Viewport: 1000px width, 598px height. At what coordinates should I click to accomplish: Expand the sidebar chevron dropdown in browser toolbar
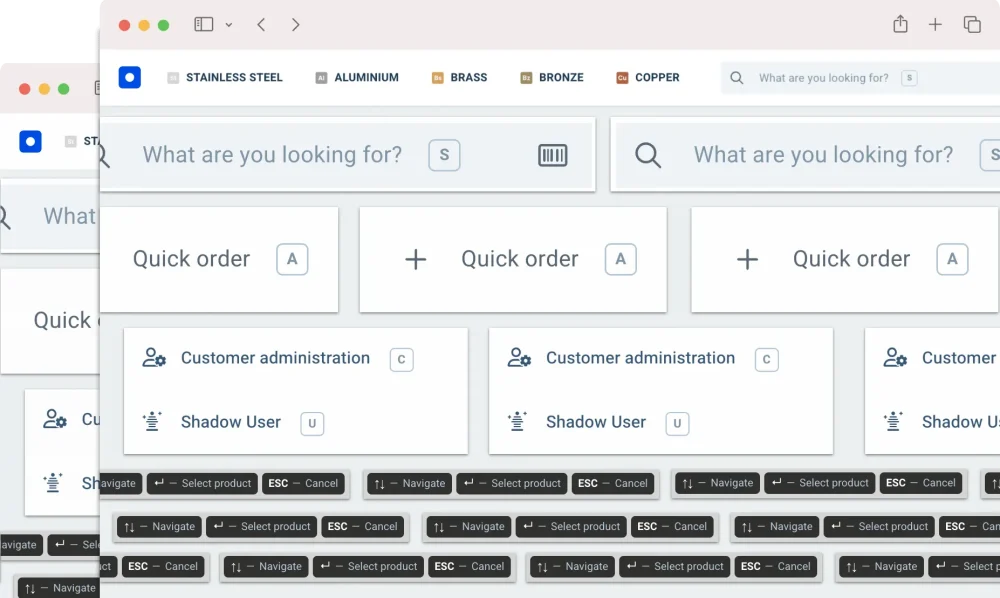click(x=229, y=25)
